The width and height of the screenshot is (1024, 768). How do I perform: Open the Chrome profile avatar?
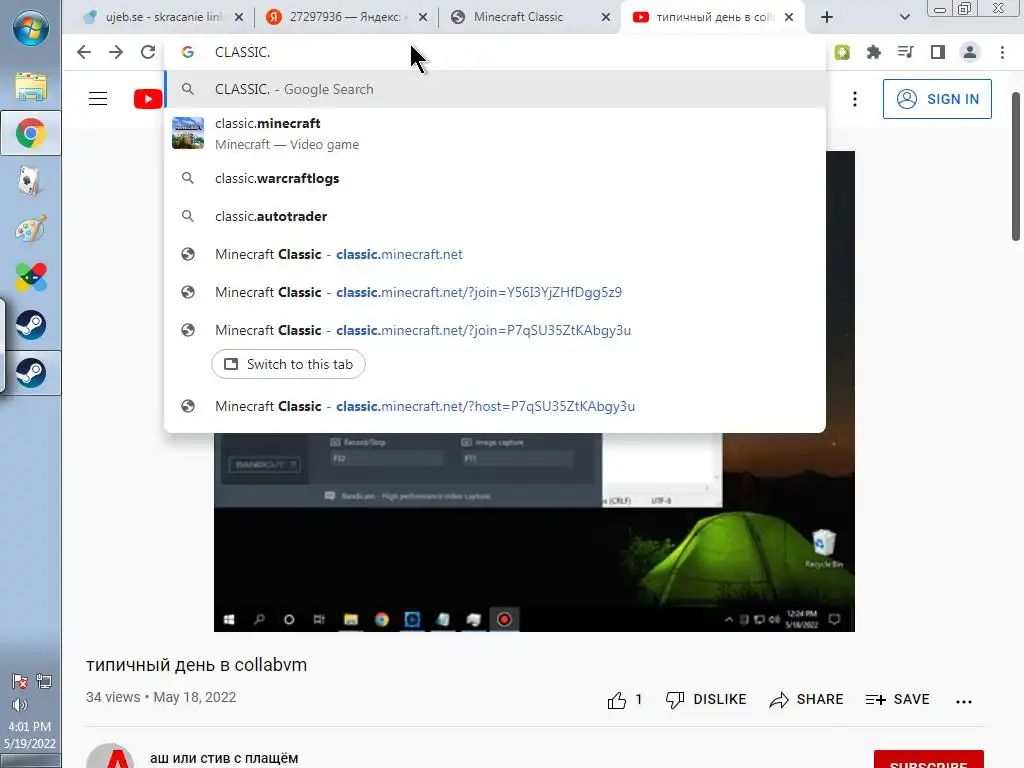pyautogui.click(x=970, y=52)
